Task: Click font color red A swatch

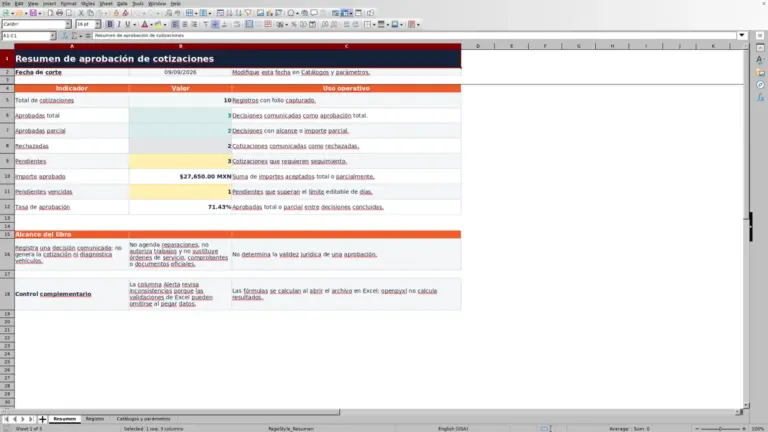Action: pyautogui.click(x=144, y=24)
